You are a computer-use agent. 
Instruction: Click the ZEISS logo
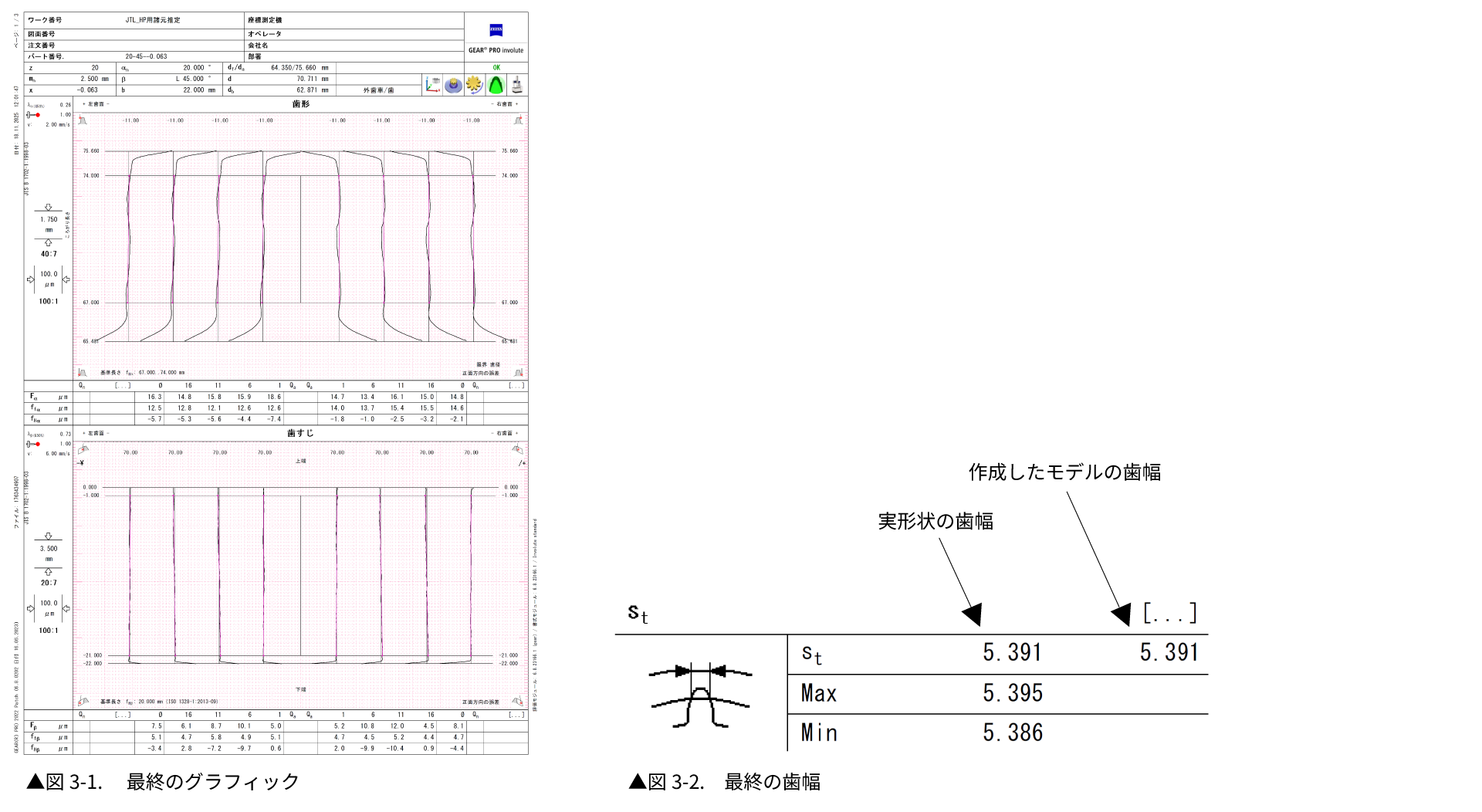point(495,31)
